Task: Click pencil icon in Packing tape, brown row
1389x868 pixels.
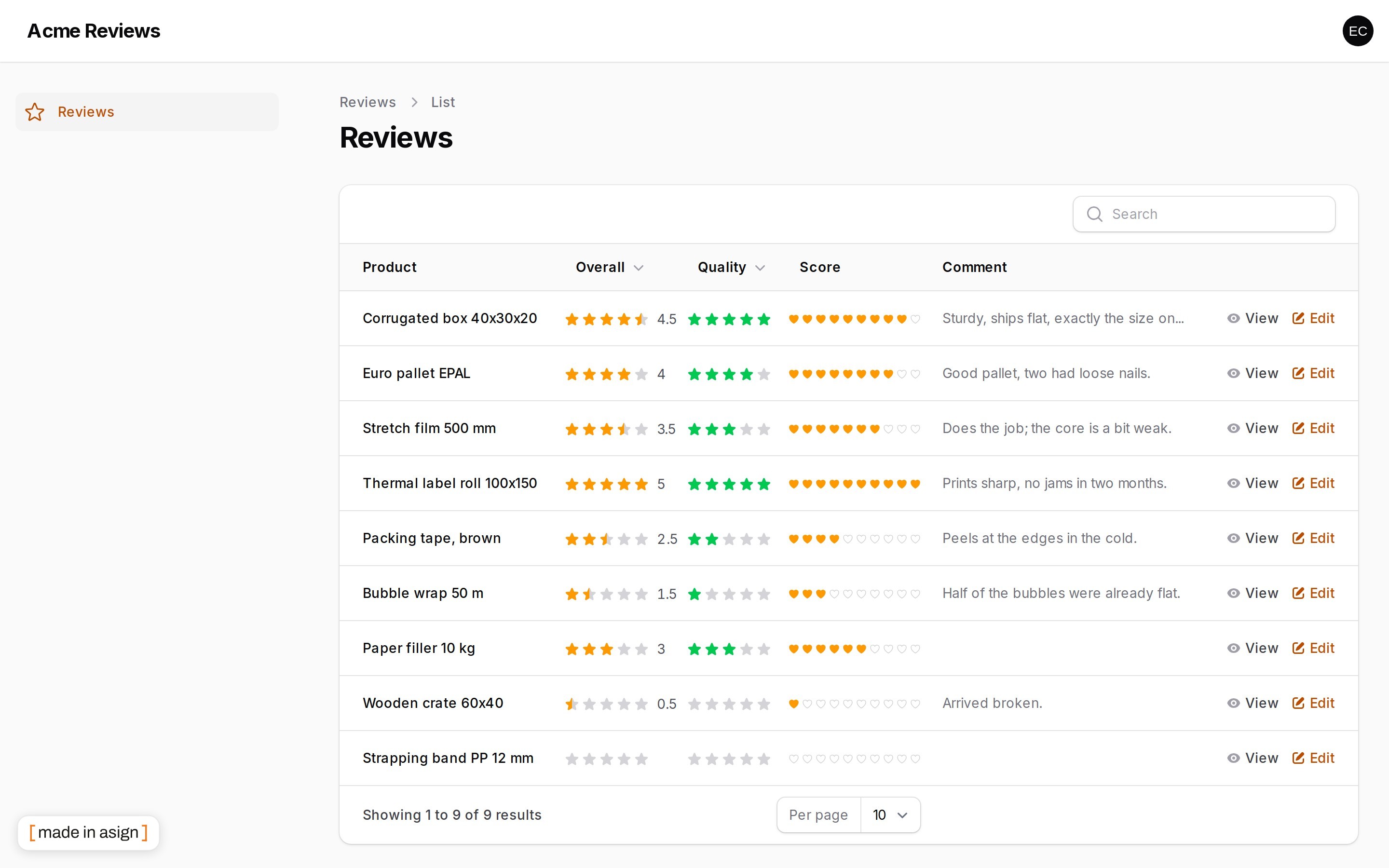Action: tap(1298, 539)
